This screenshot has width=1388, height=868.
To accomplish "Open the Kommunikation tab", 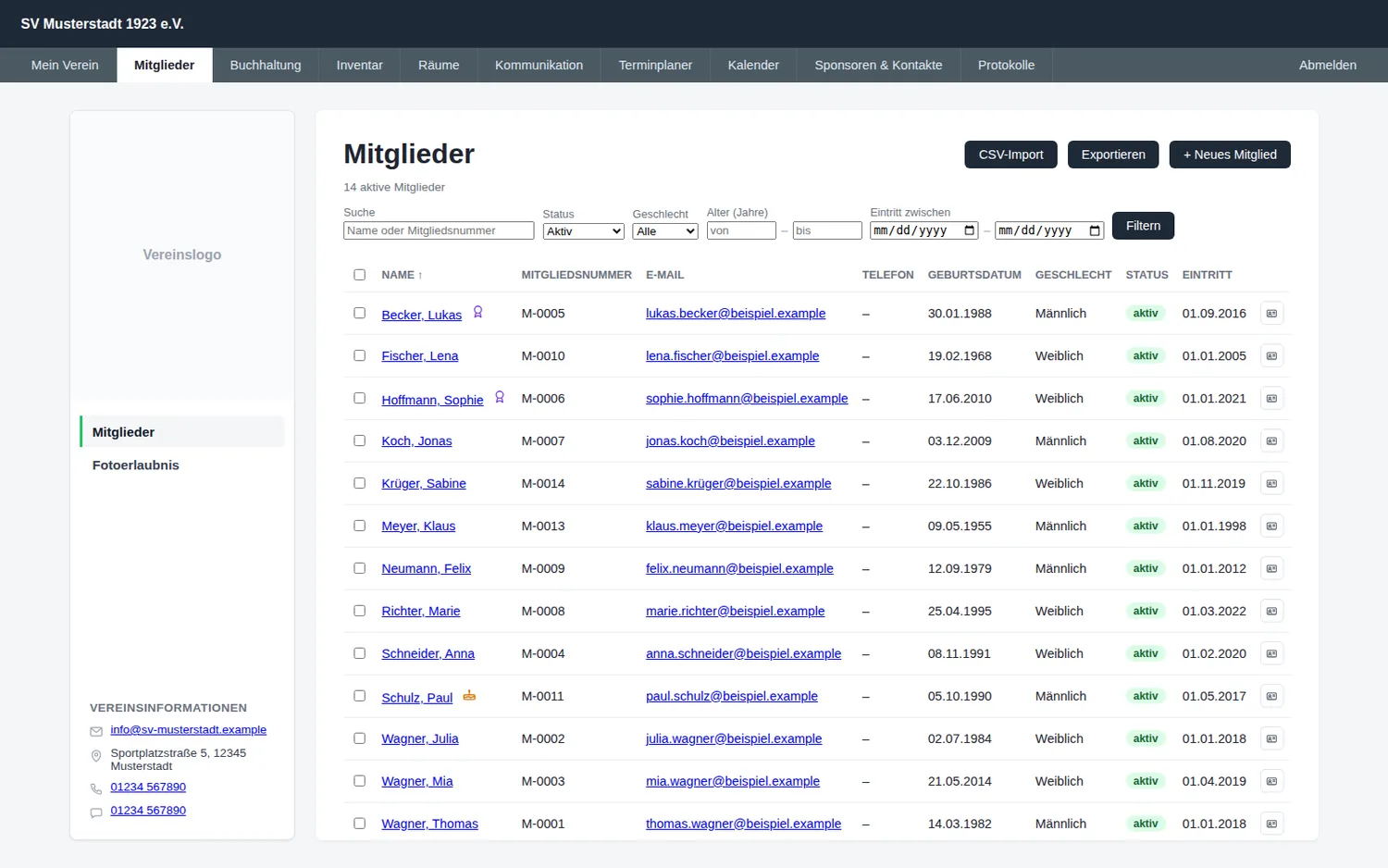I will 539,65.
